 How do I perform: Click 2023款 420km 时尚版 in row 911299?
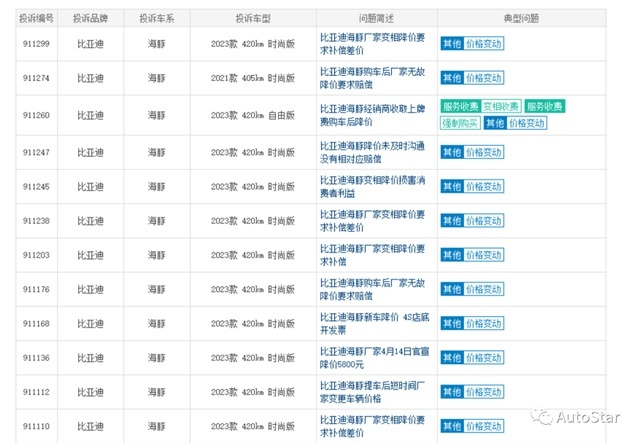(x=253, y=44)
